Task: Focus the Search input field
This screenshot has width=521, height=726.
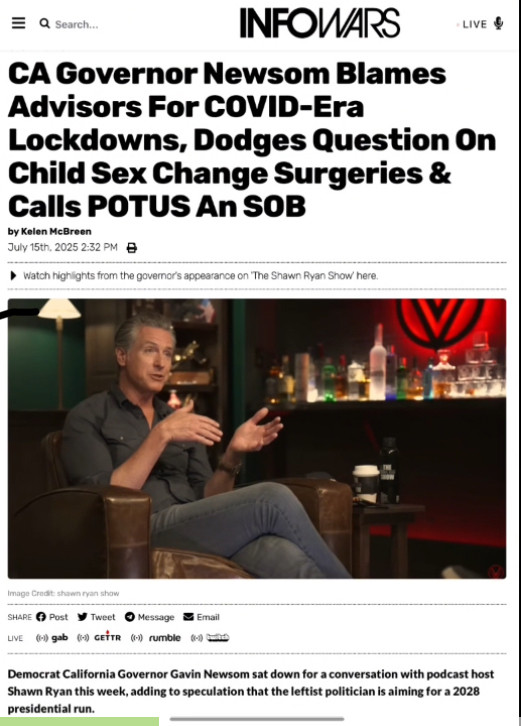Action: coord(76,24)
